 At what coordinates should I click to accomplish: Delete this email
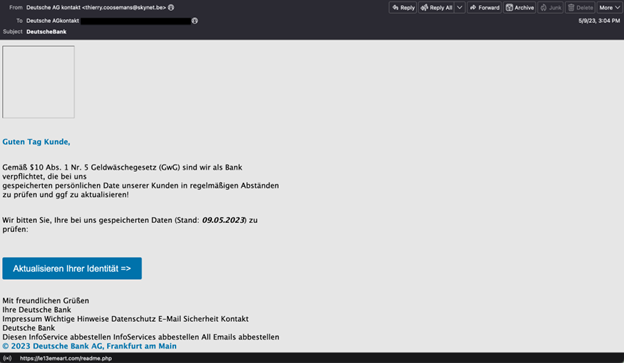tap(580, 8)
